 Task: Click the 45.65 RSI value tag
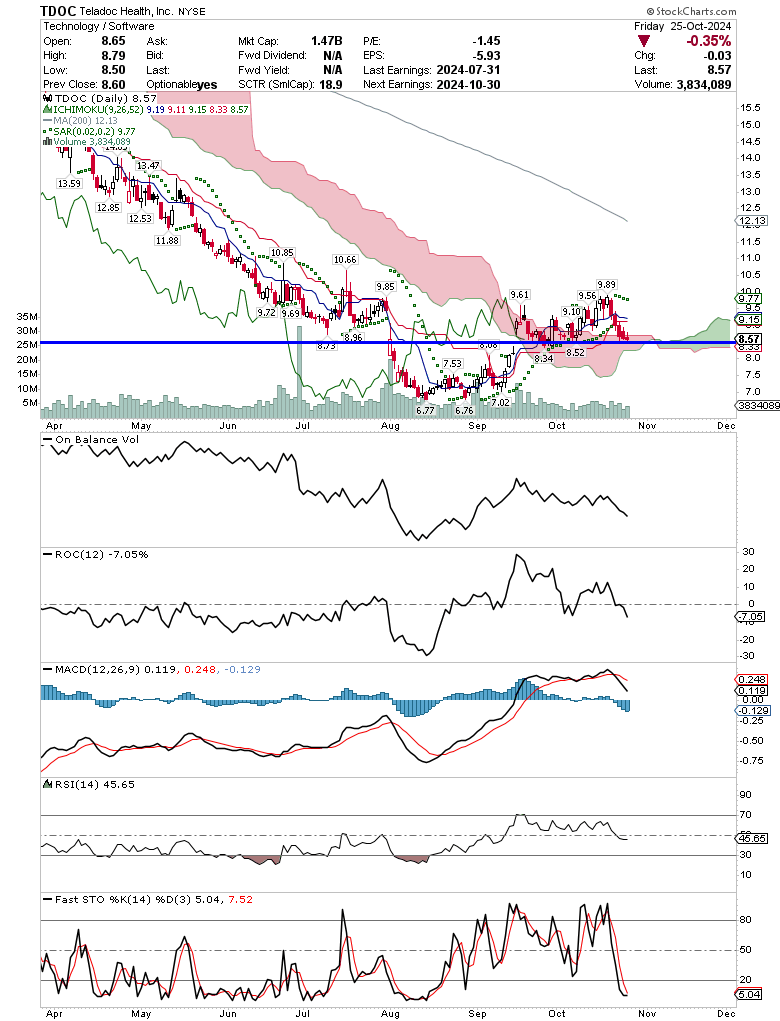[x=751, y=839]
